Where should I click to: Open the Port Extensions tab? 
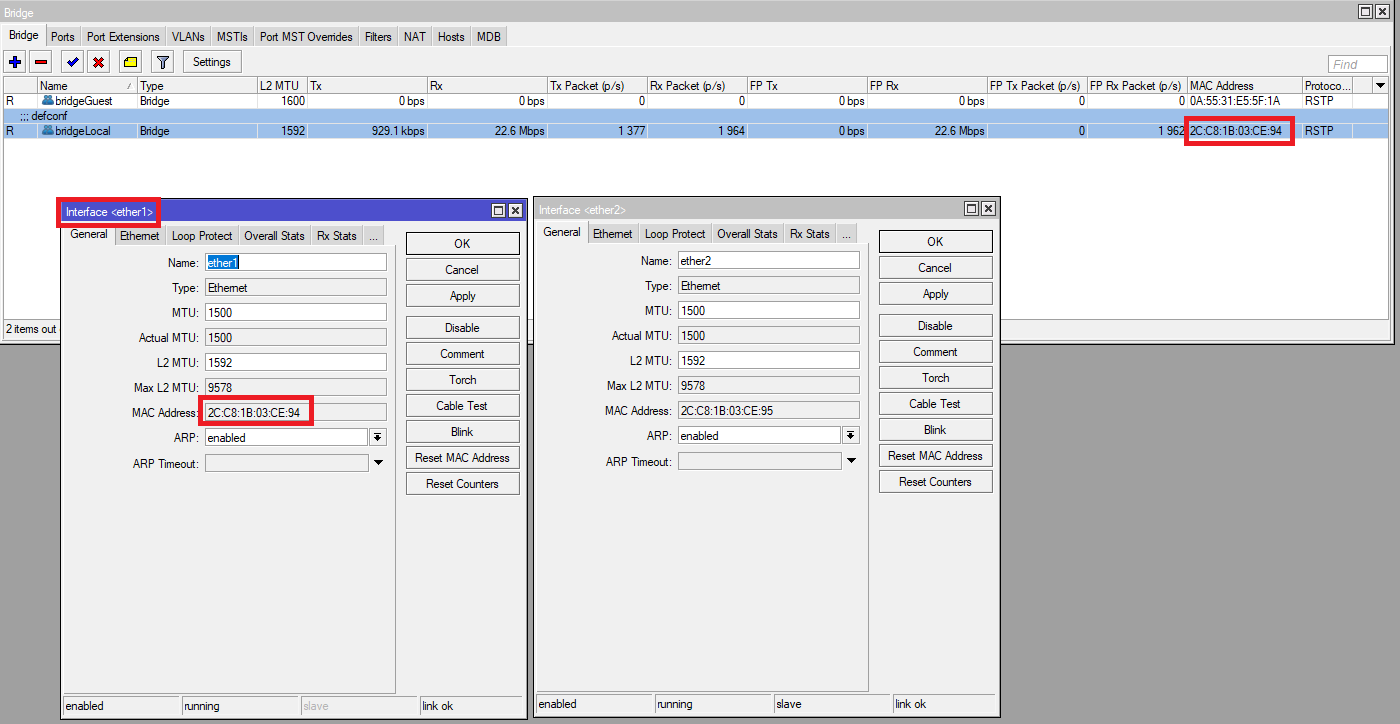[123, 37]
